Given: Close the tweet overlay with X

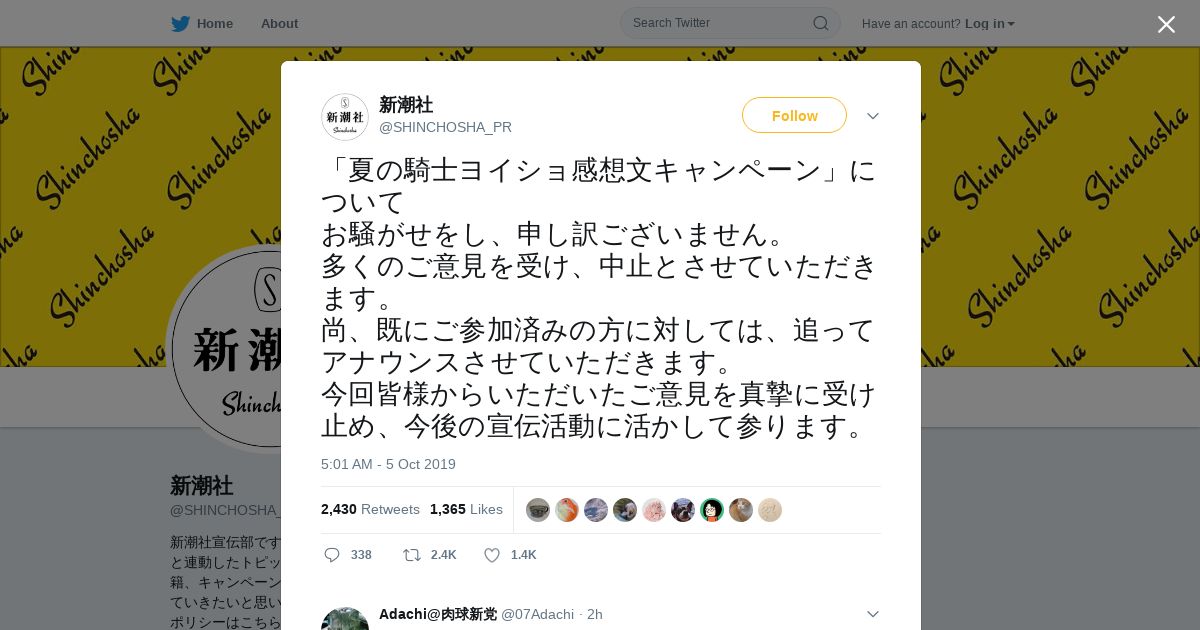Looking at the screenshot, I should (1166, 24).
